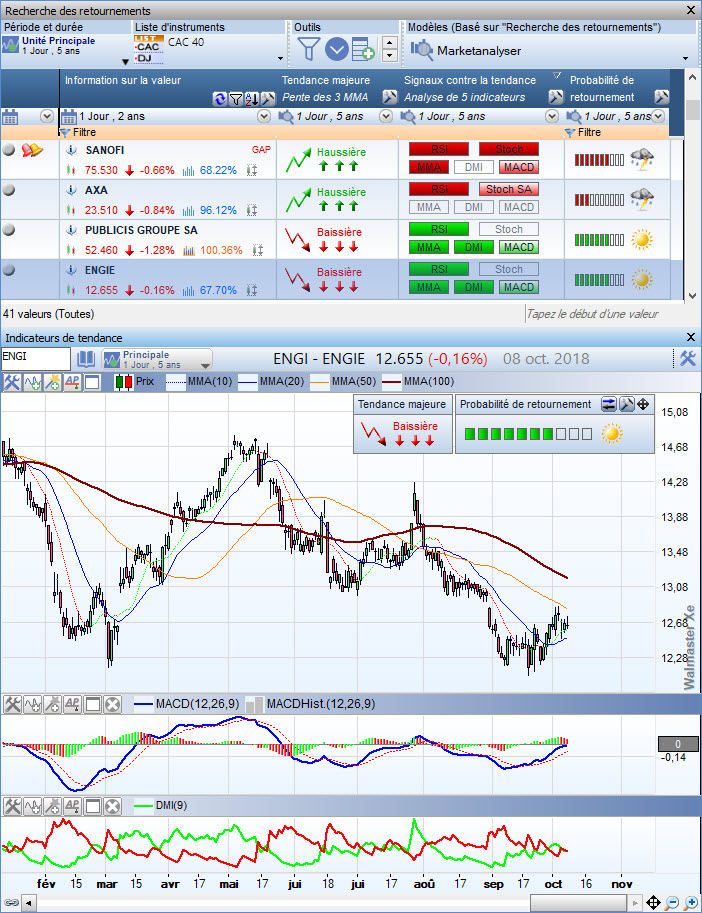Click the Outils stepper down arrow
Screen dimensions: 702x913
(x=389, y=55)
